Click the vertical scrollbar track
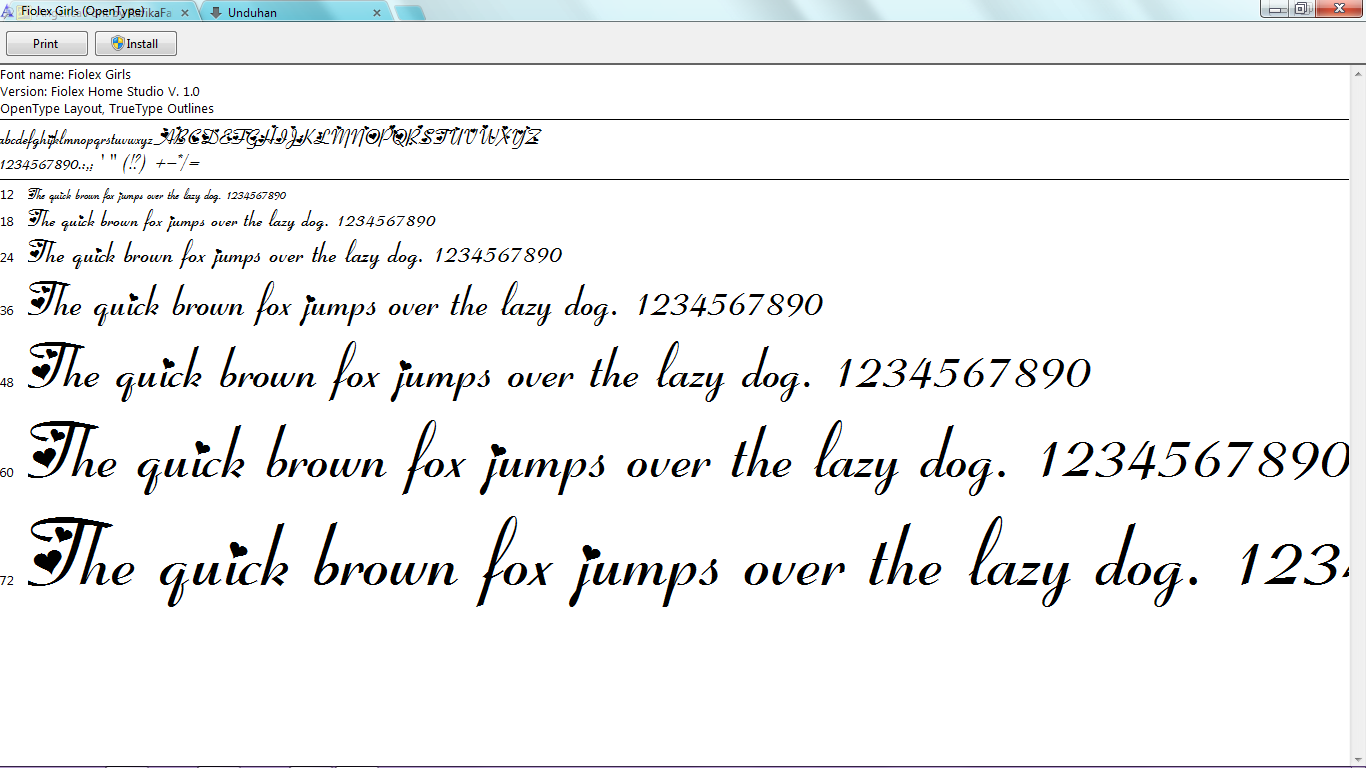1366x768 pixels. pyautogui.click(x=1358, y=400)
